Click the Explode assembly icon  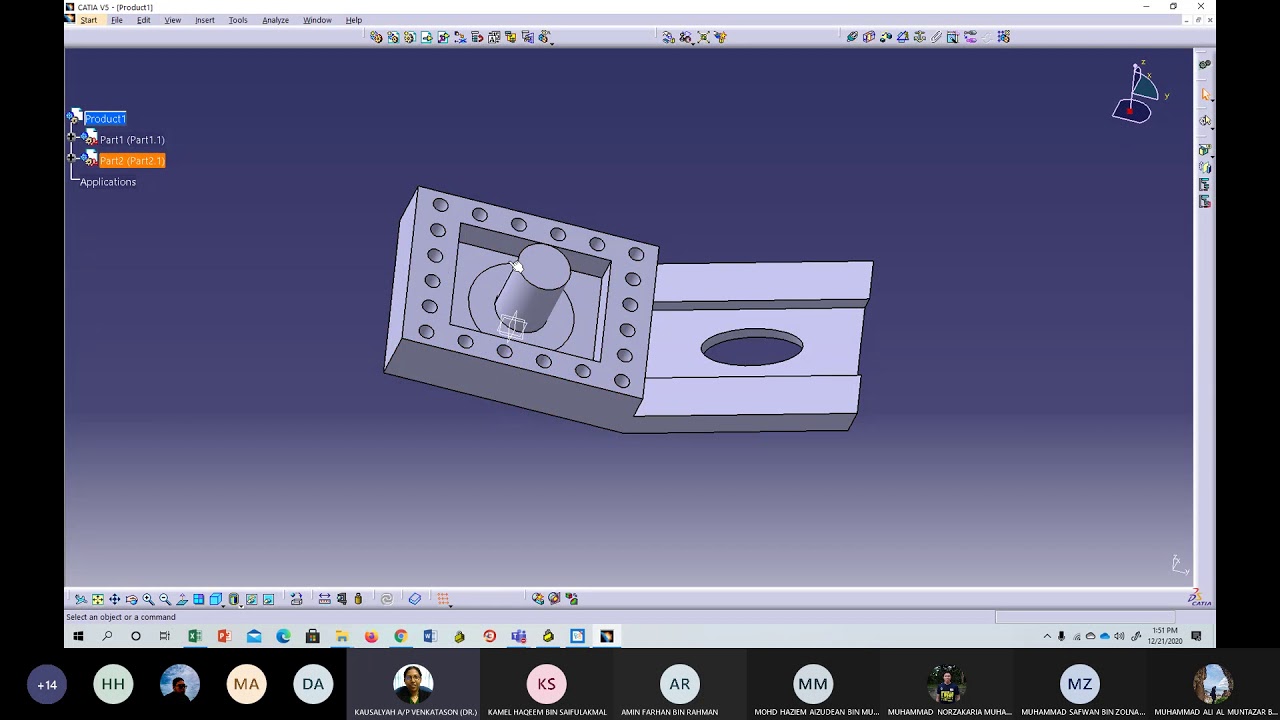coord(703,37)
